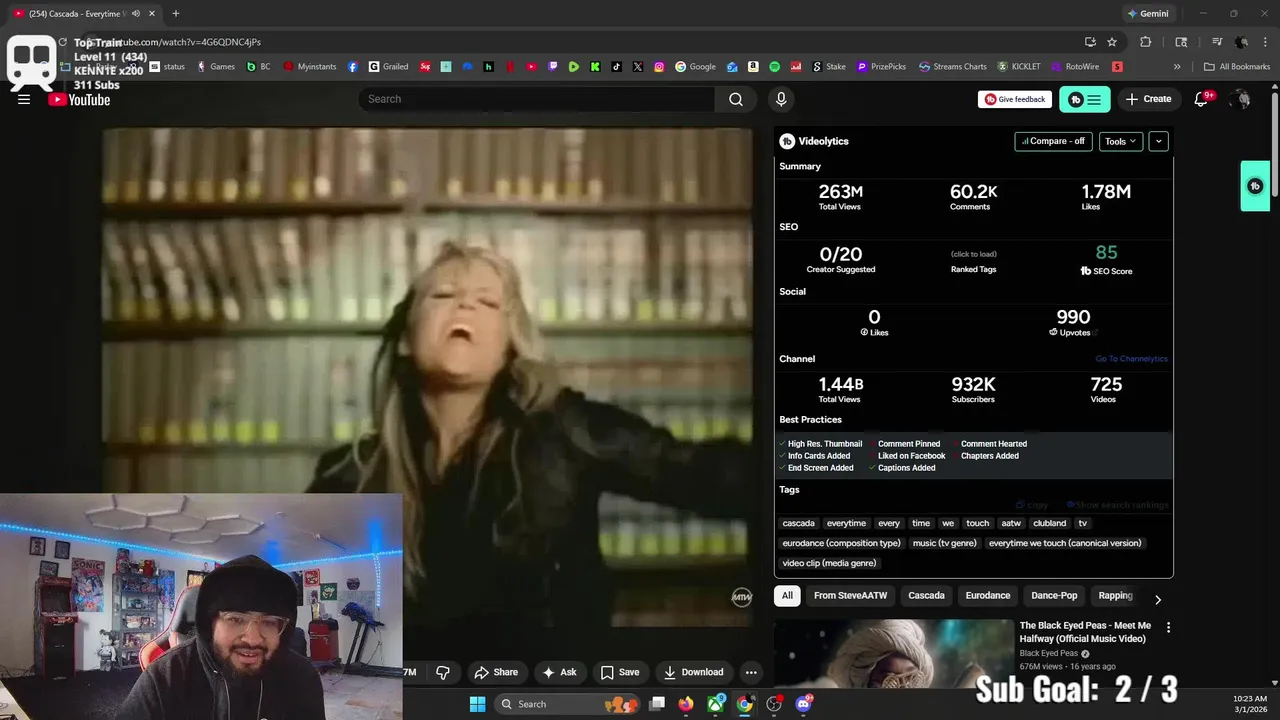Toggle the TubeBuddy menu button in header
The image size is (1280, 720).
(1085, 99)
